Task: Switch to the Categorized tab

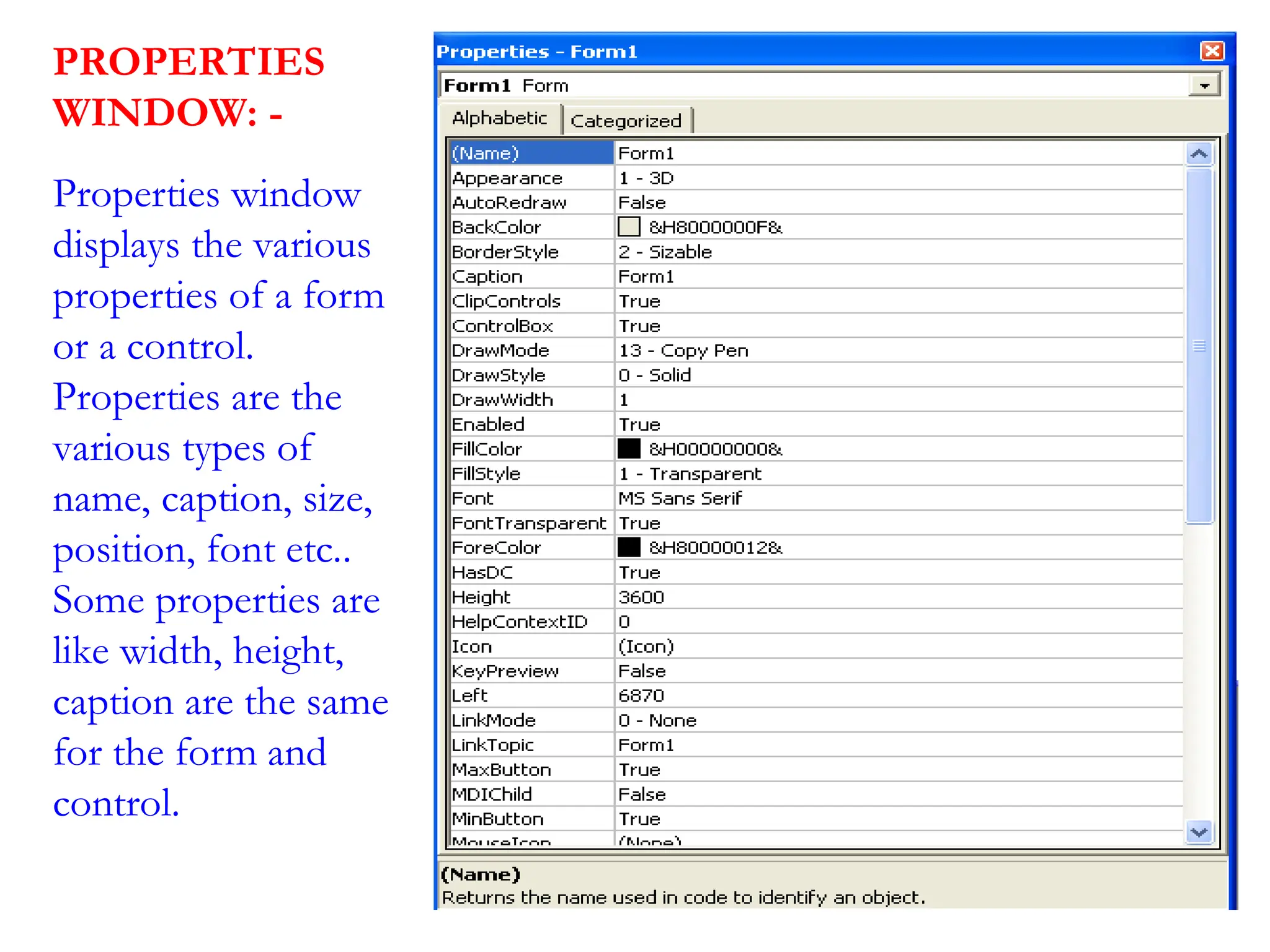Action: [x=626, y=120]
